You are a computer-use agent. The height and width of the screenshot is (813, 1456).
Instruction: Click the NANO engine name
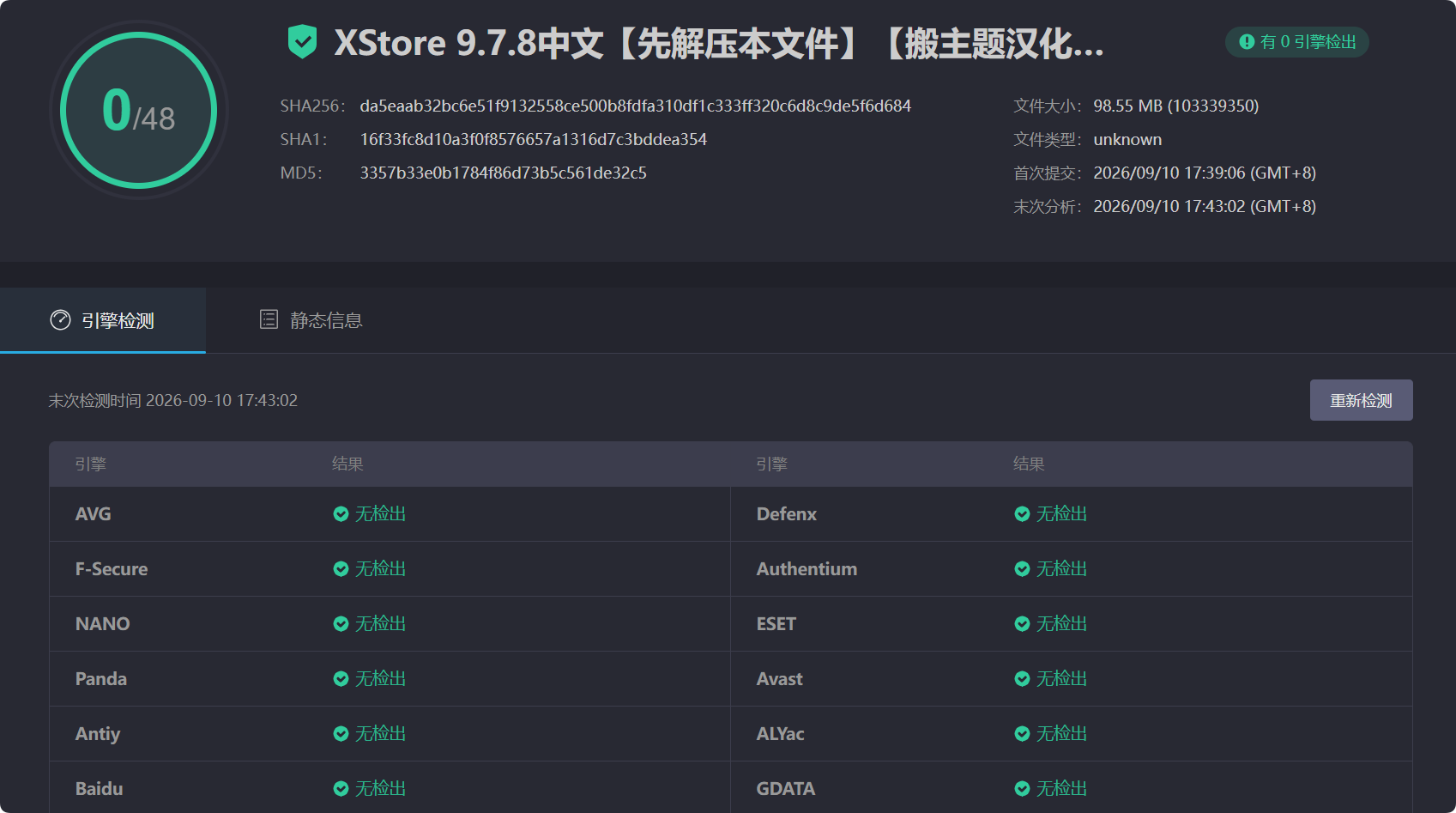[102, 624]
